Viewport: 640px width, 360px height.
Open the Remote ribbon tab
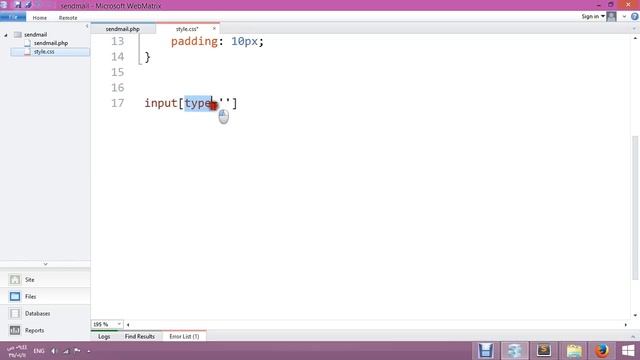68,18
